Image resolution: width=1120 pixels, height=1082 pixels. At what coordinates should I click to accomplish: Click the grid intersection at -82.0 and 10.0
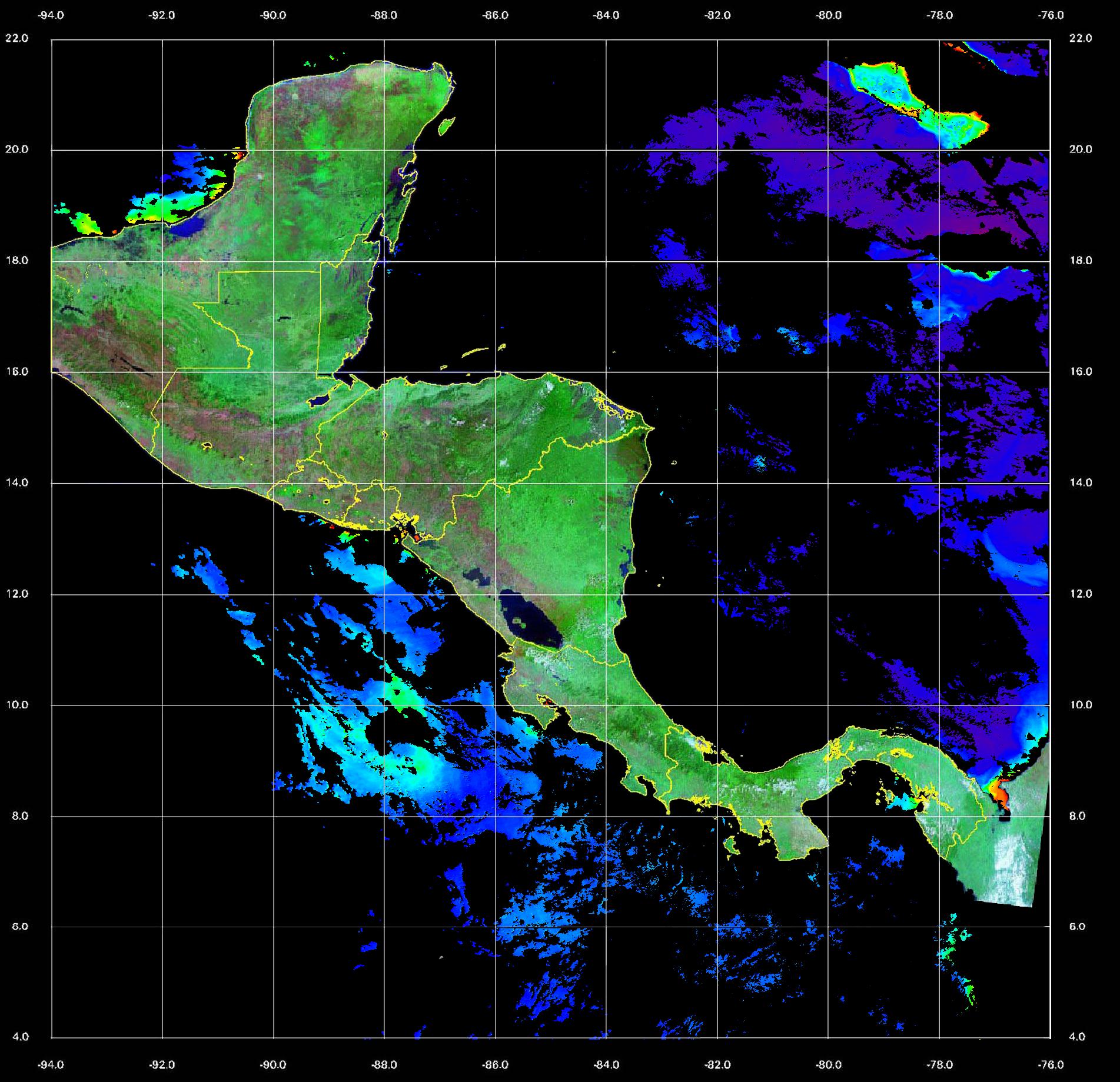point(717,705)
